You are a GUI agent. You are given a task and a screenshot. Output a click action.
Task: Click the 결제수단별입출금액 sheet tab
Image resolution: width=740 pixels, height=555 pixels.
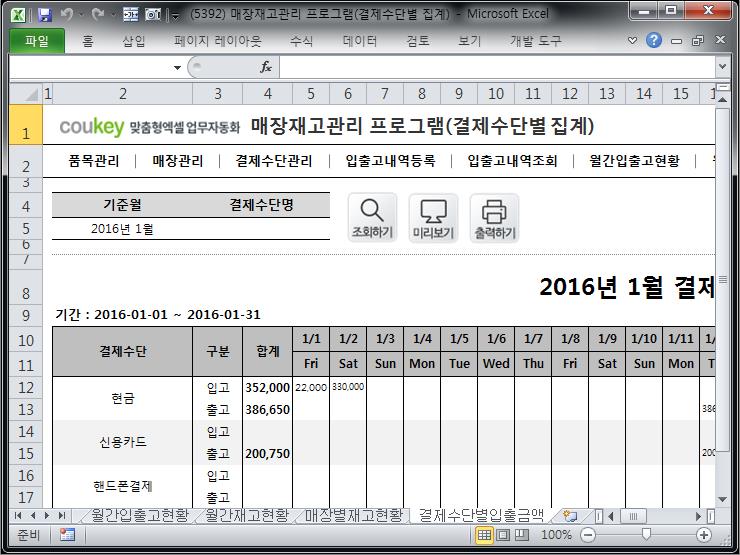pos(481,515)
